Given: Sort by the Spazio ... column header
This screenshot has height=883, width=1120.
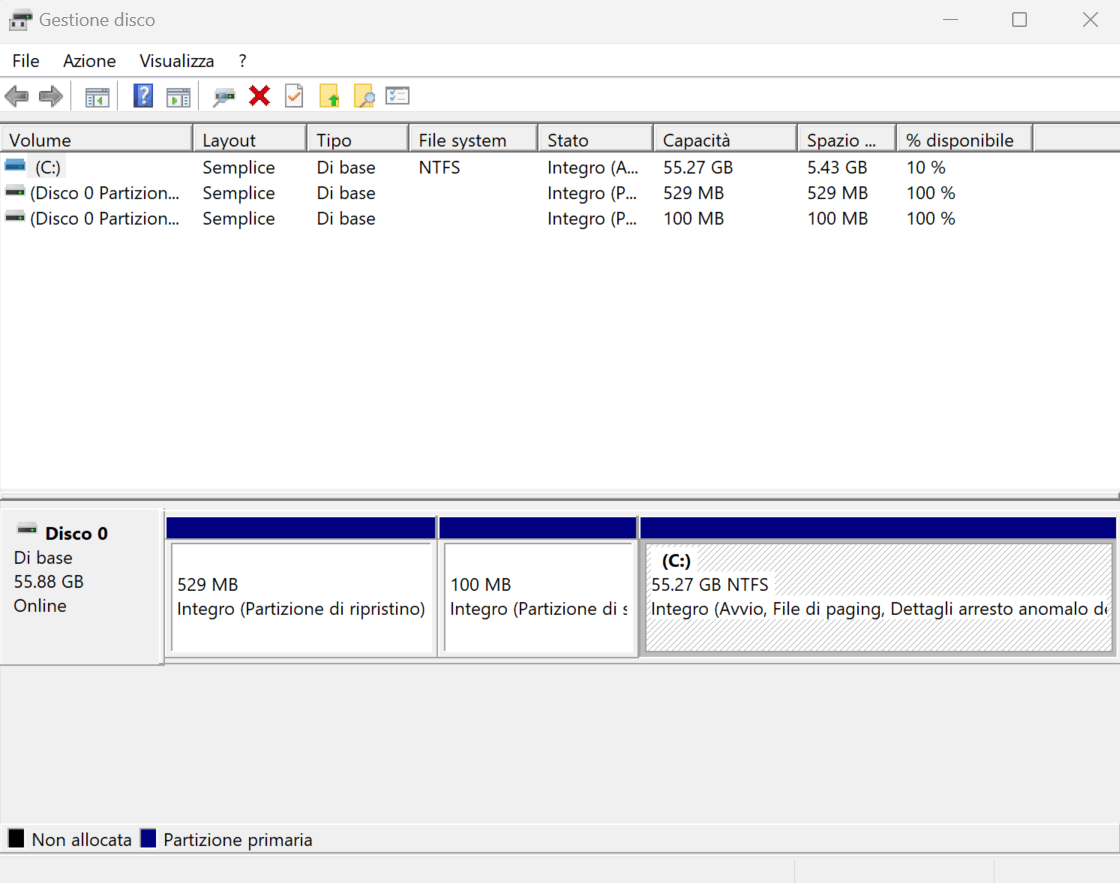Looking at the screenshot, I should 847,139.
